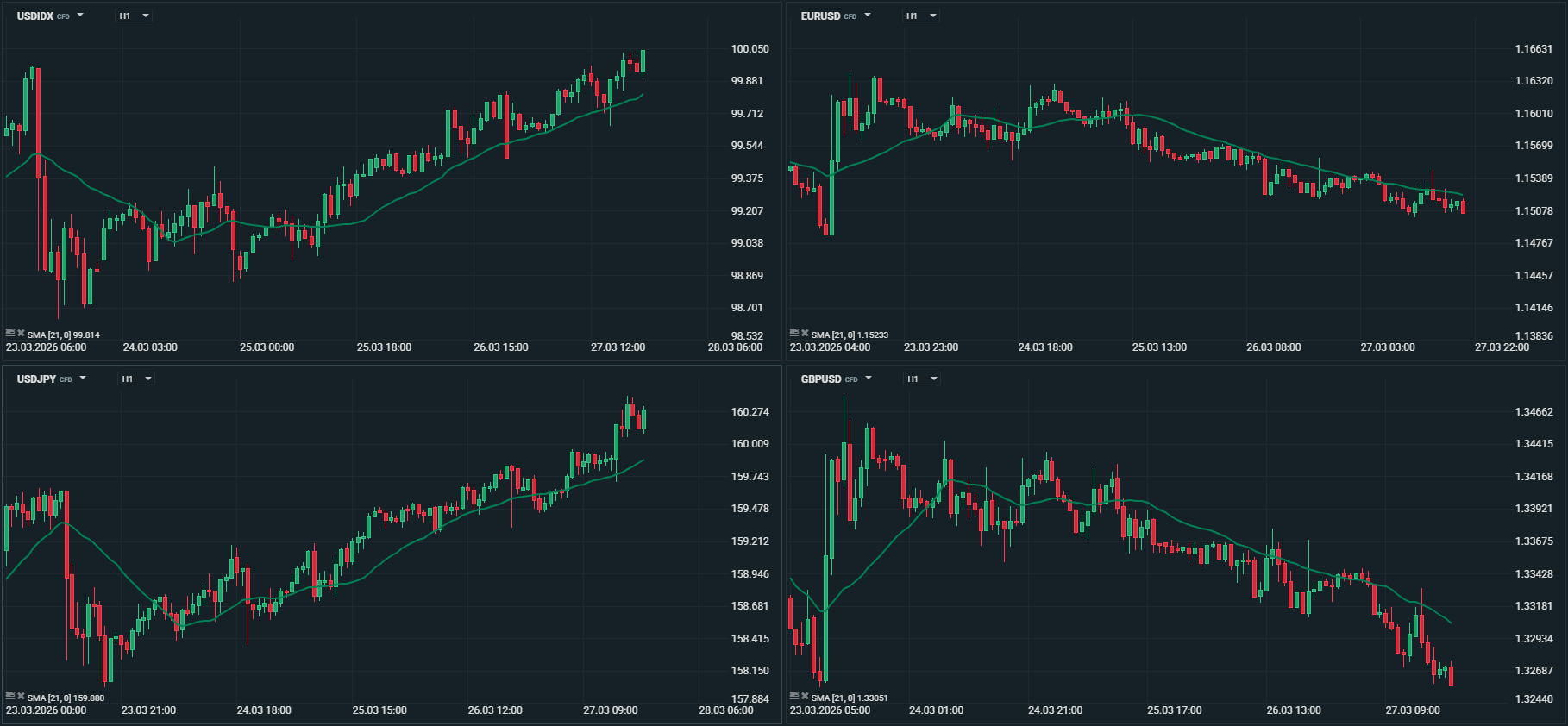Image resolution: width=1568 pixels, height=726 pixels.
Task: Open SMA settings on the USDJPY chart
Action: [x=10, y=696]
